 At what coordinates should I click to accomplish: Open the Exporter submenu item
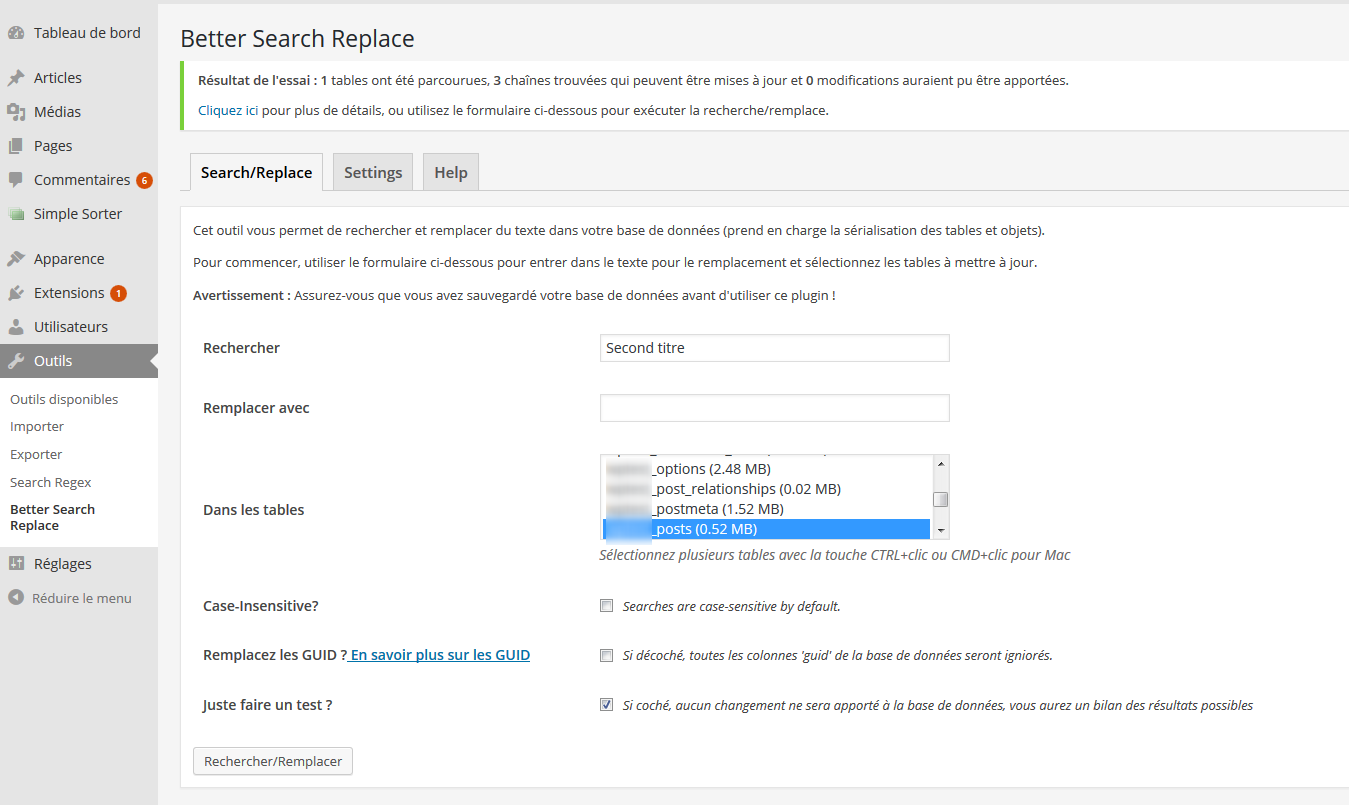pyautogui.click(x=36, y=454)
